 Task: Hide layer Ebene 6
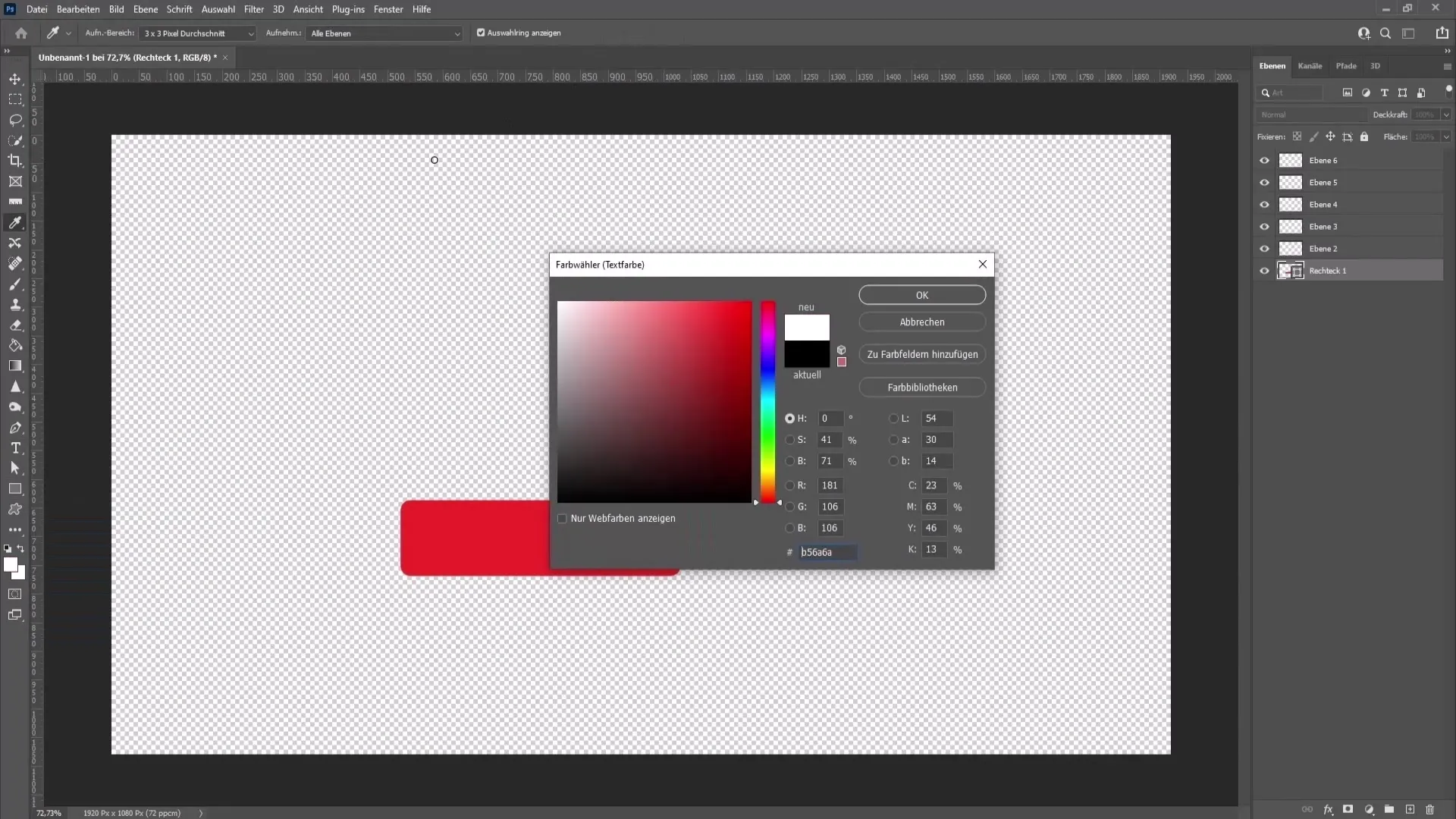[1264, 161]
